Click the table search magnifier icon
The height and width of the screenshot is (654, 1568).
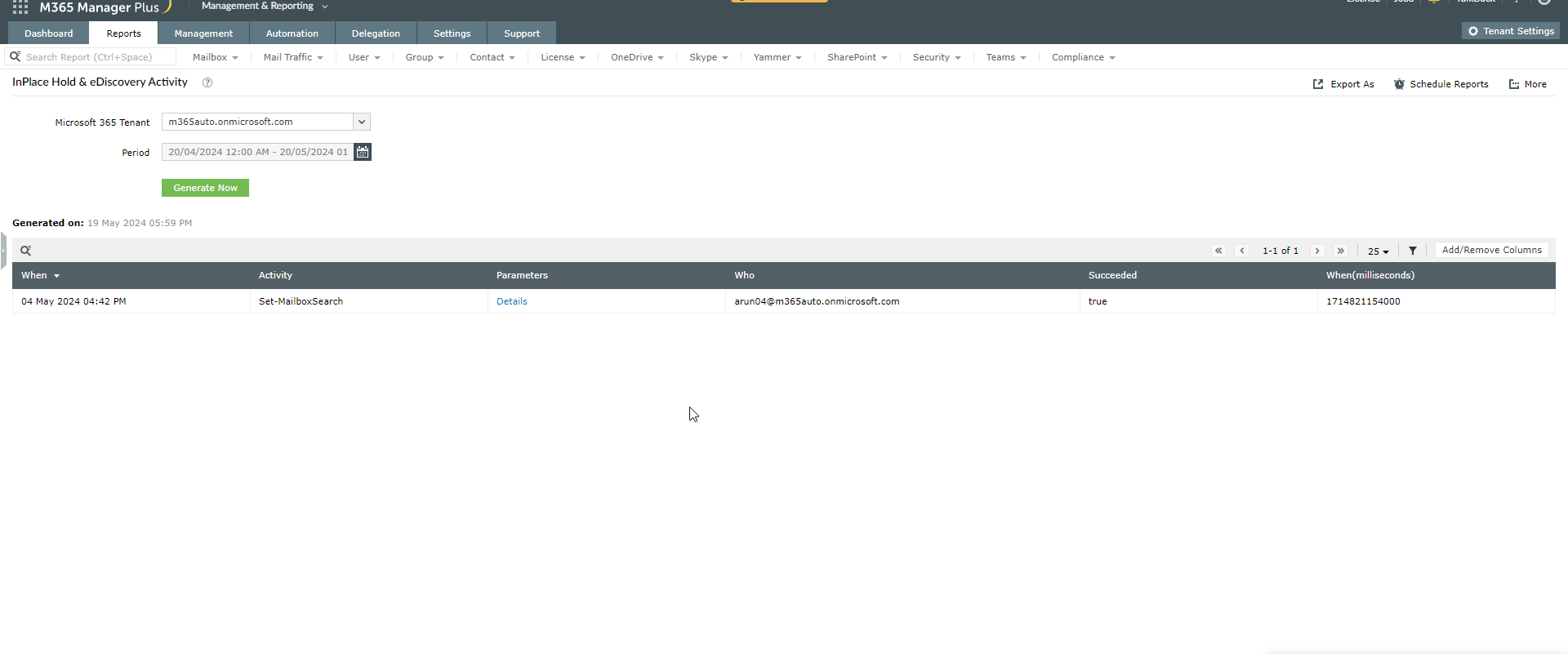click(x=26, y=251)
